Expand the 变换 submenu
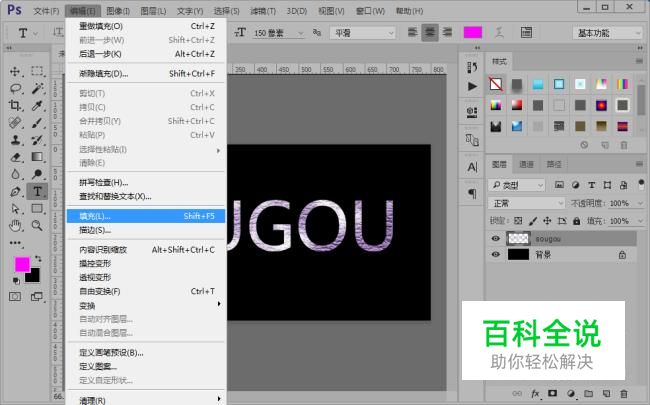 click(146, 306)
